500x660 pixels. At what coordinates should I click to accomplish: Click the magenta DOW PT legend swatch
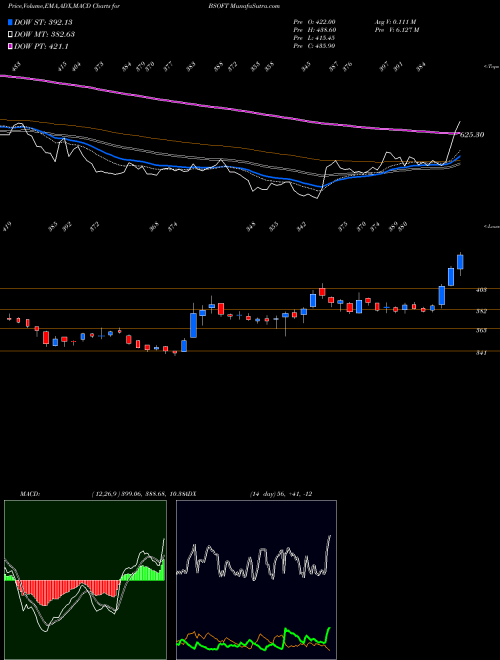point(11,47)
